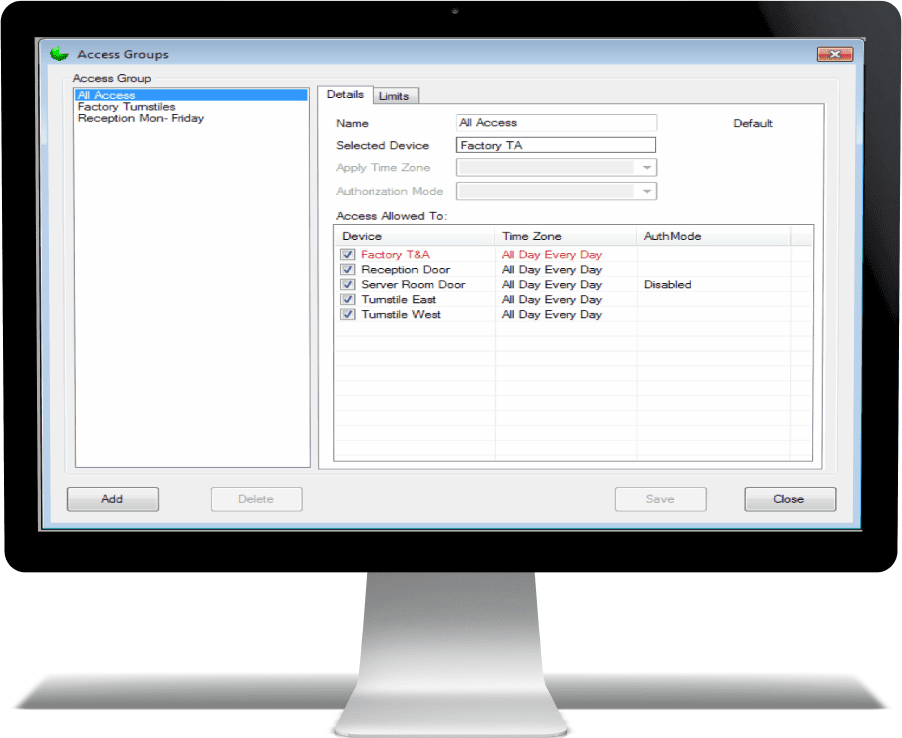Toggle the Server Room Door checkbox
This screenshot has height=738, width=902.
348,285
